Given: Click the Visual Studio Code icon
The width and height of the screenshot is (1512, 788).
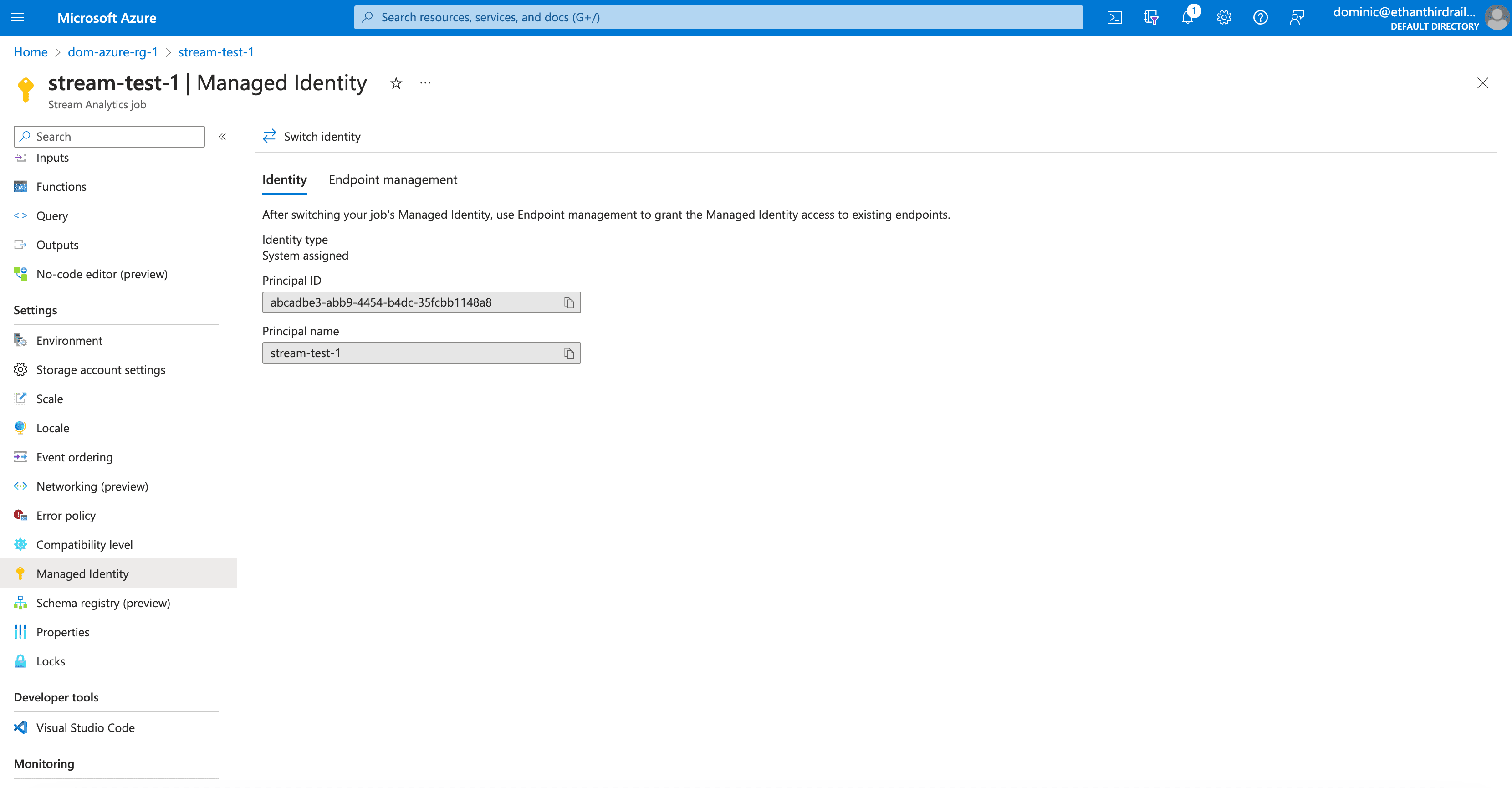Looking at the screenshot, I should coord(20,728).
